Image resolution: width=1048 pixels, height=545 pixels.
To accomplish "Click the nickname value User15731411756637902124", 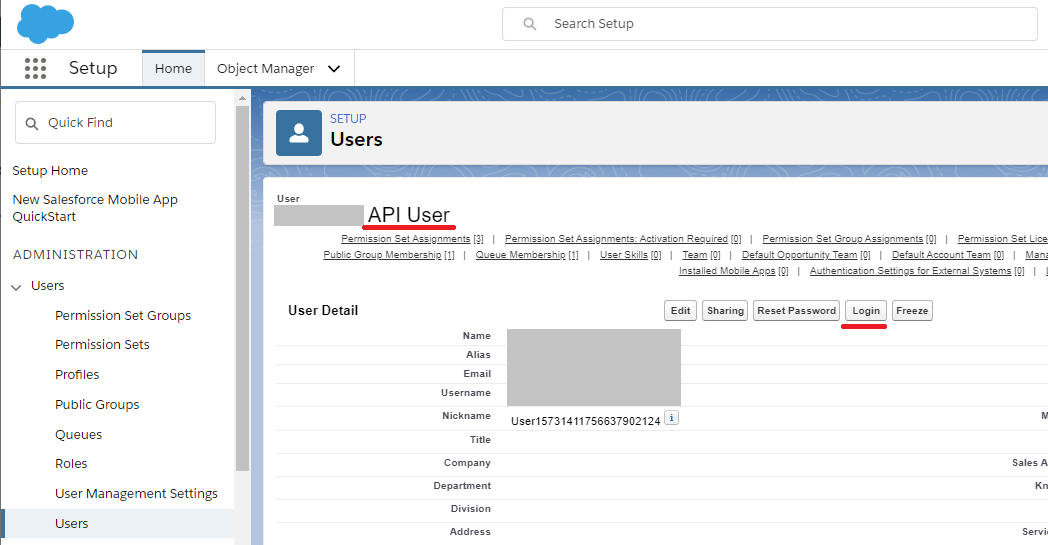I will pos(585,421).
